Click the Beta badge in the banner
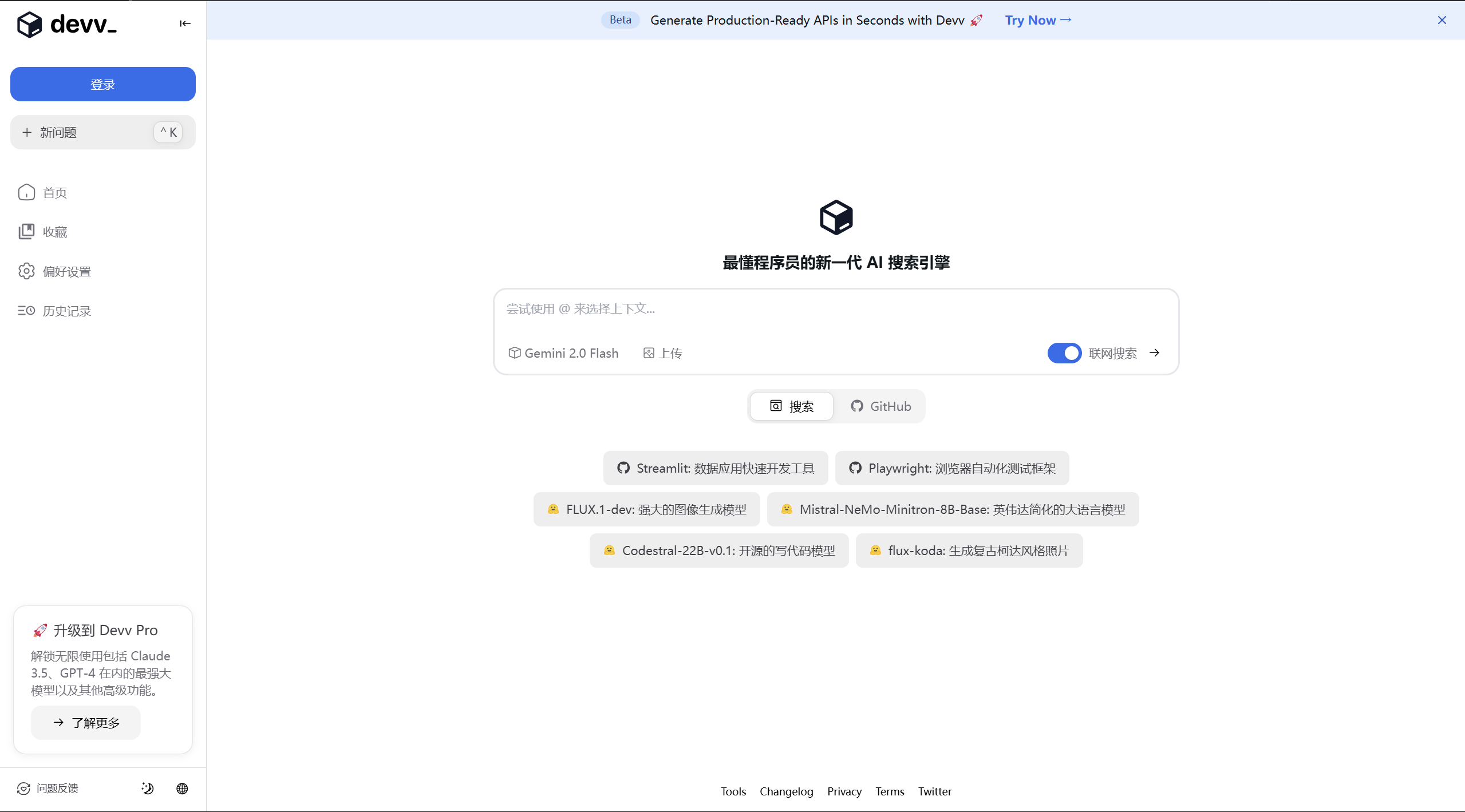Image resolution: width=1465 pixels, height=812 pixels. tap(620, 19)
